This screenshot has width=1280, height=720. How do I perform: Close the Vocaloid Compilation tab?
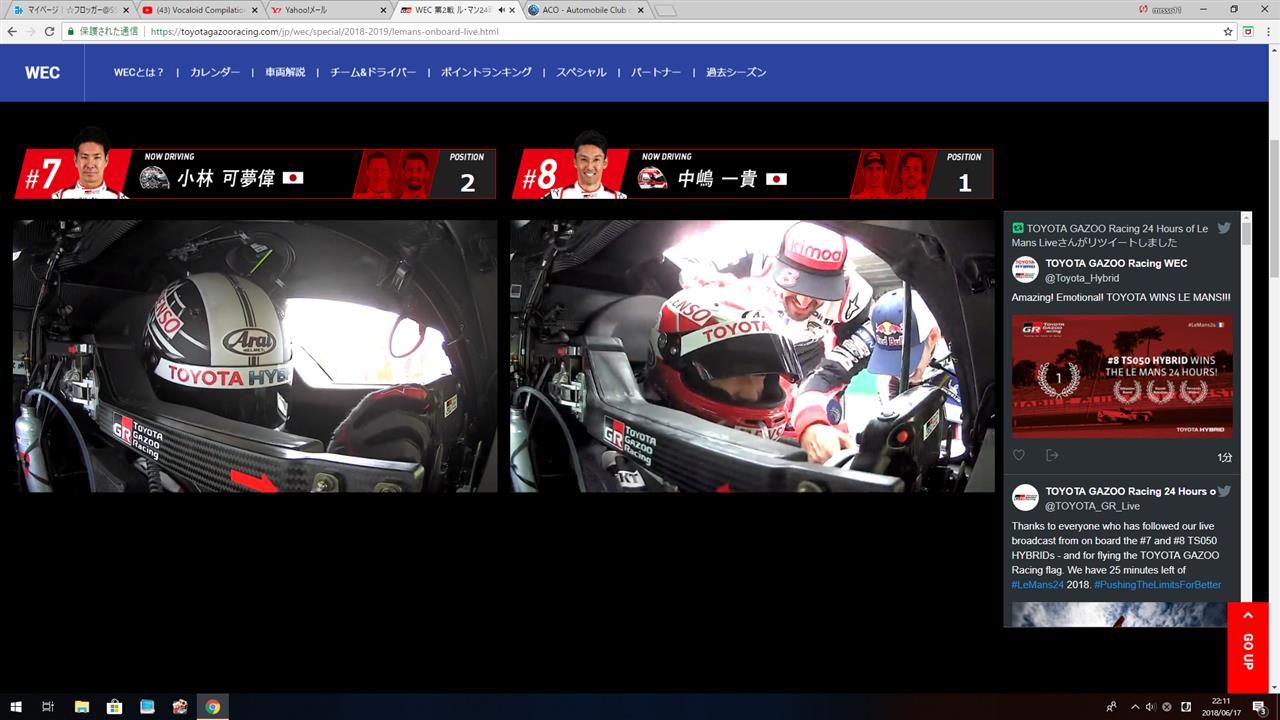(254, 10)
